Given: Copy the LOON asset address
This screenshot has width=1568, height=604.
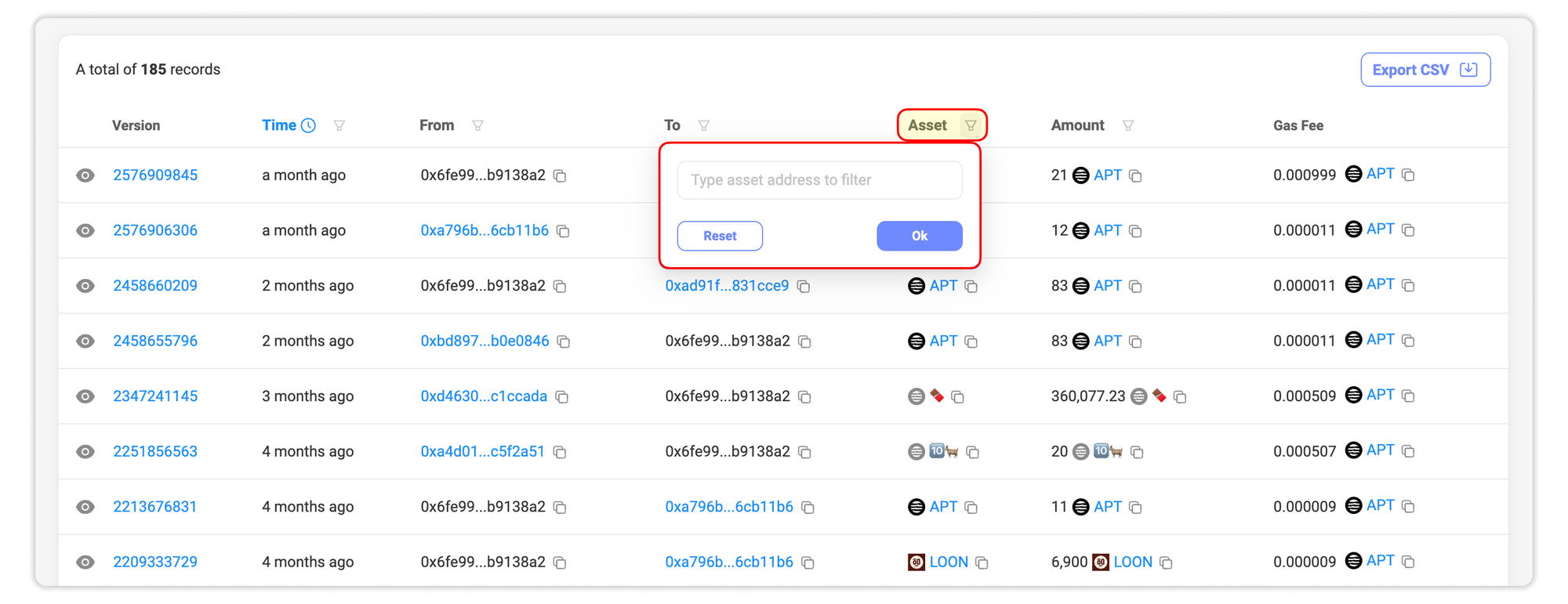Looking at the screenshot, I should coord(982,562).
